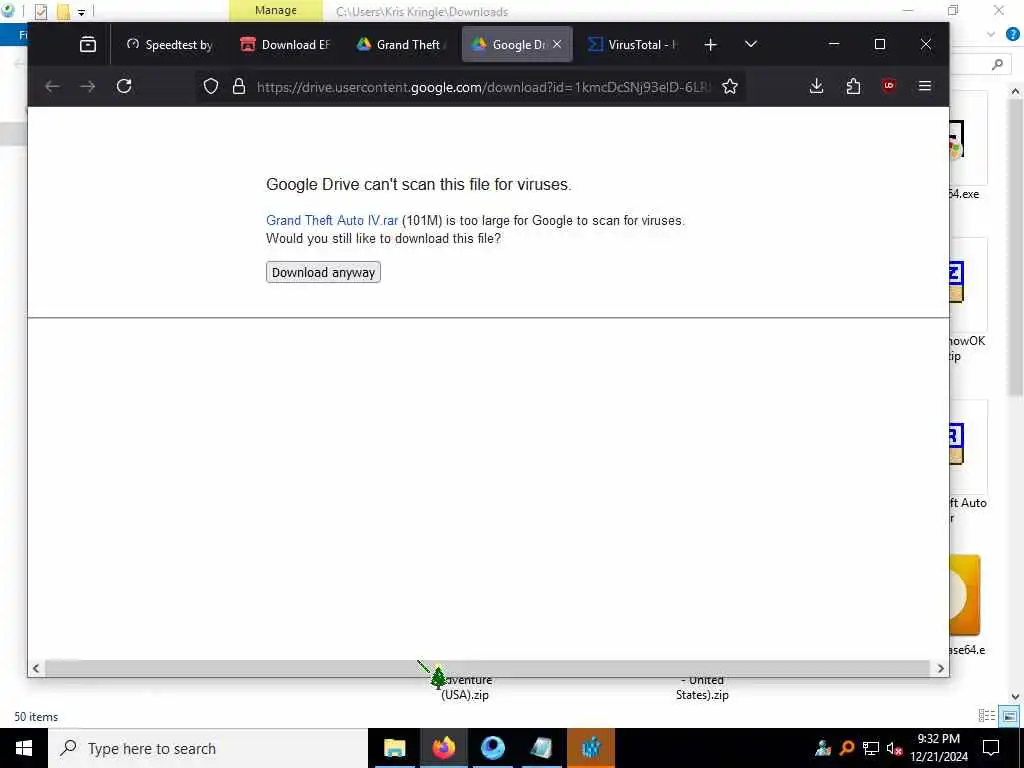Viewport: 1024px width, 768px height.
Task: Click the File Explorer scroll down arrow
Action: (1016, 697)
